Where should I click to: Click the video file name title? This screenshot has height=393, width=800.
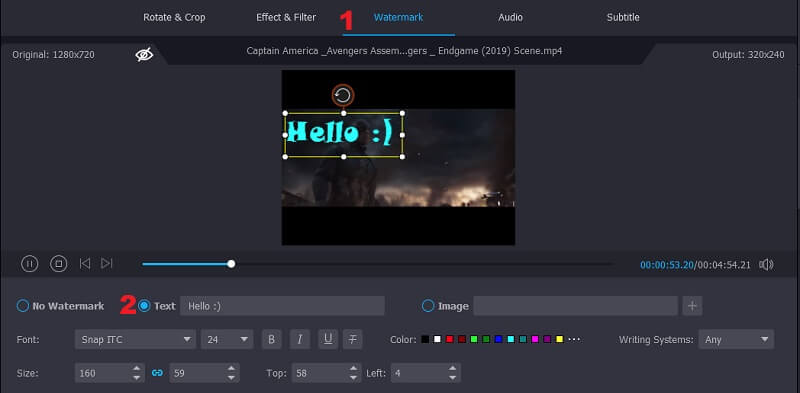(404, 51)
